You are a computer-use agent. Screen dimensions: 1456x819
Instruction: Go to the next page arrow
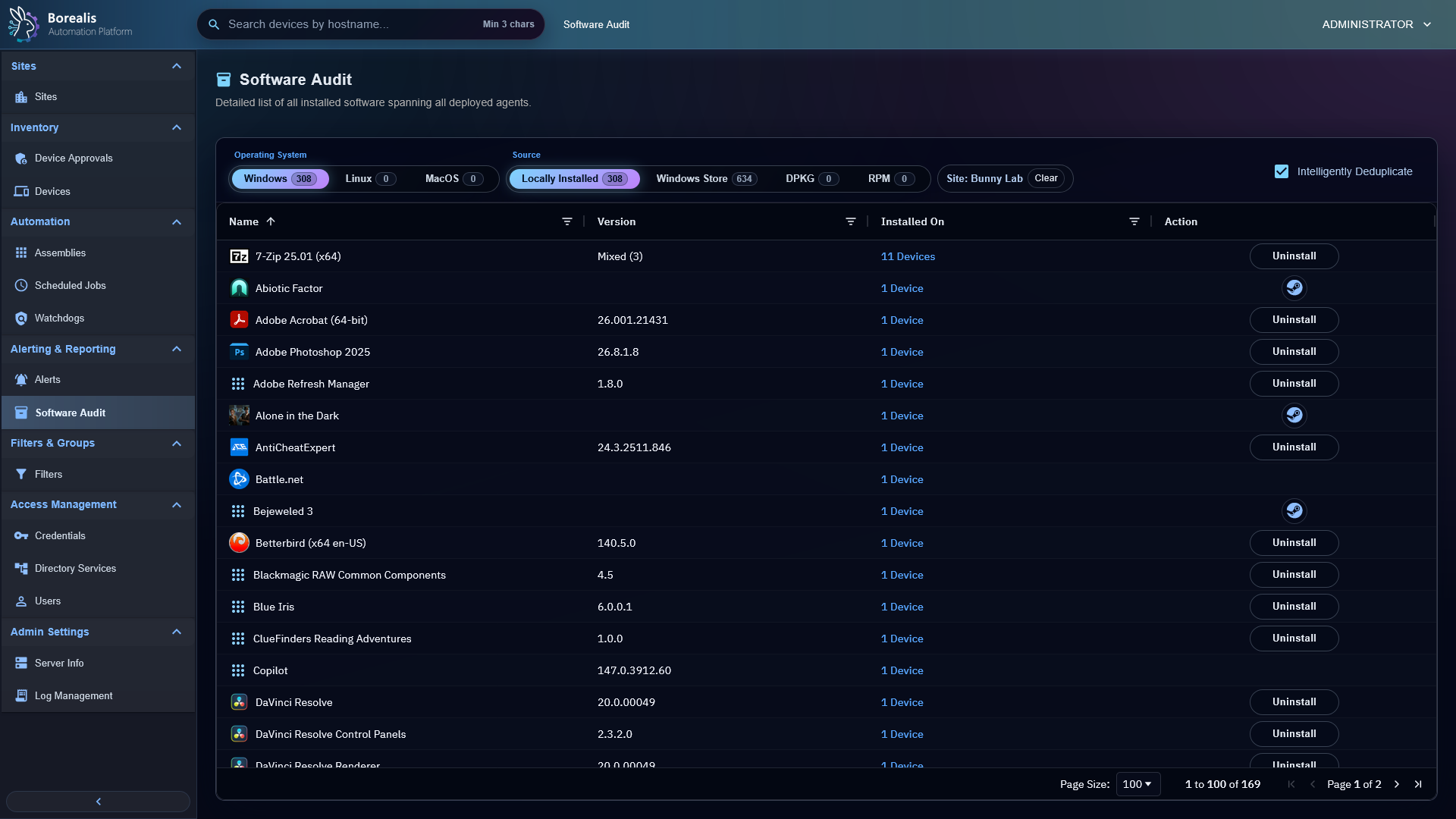(1397, 784)
